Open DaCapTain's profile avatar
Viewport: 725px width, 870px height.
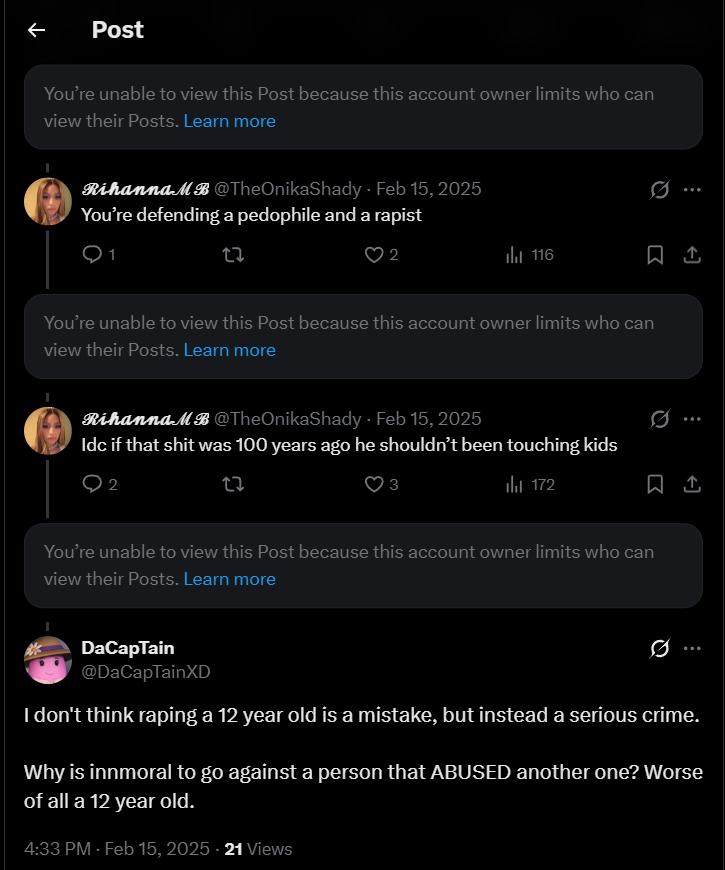(x=48, y=660)
